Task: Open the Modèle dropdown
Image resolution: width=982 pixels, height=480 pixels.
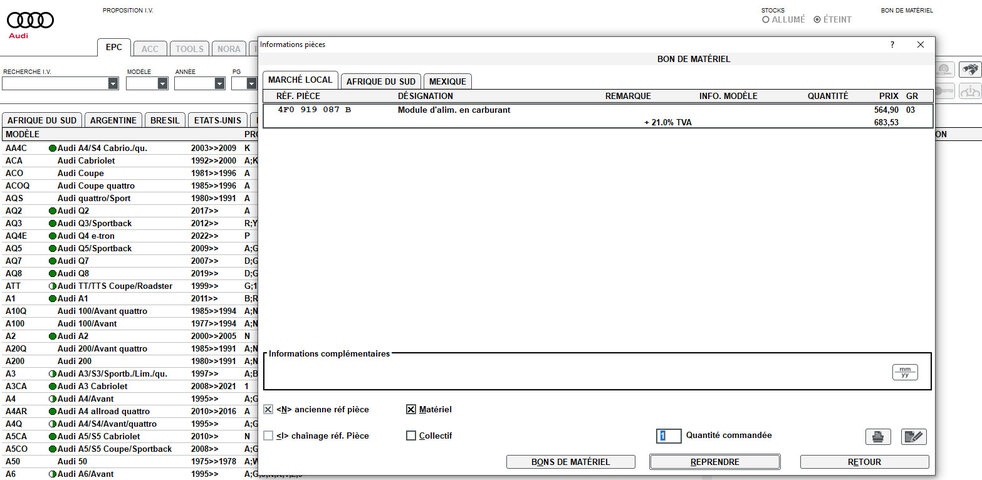Action: click(x=163, y=83)
